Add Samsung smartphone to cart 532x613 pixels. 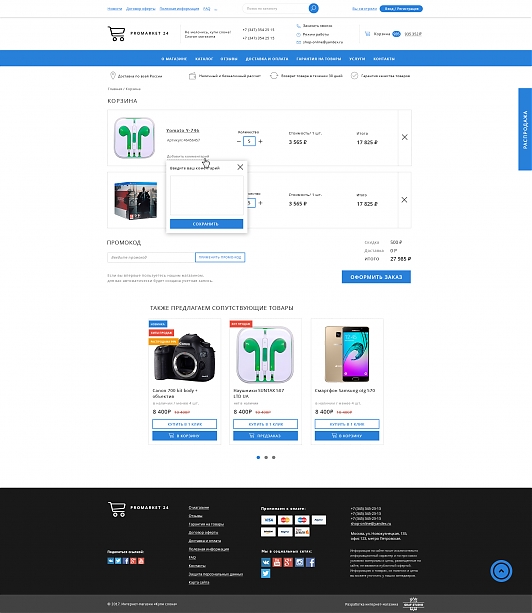point(347,436)
